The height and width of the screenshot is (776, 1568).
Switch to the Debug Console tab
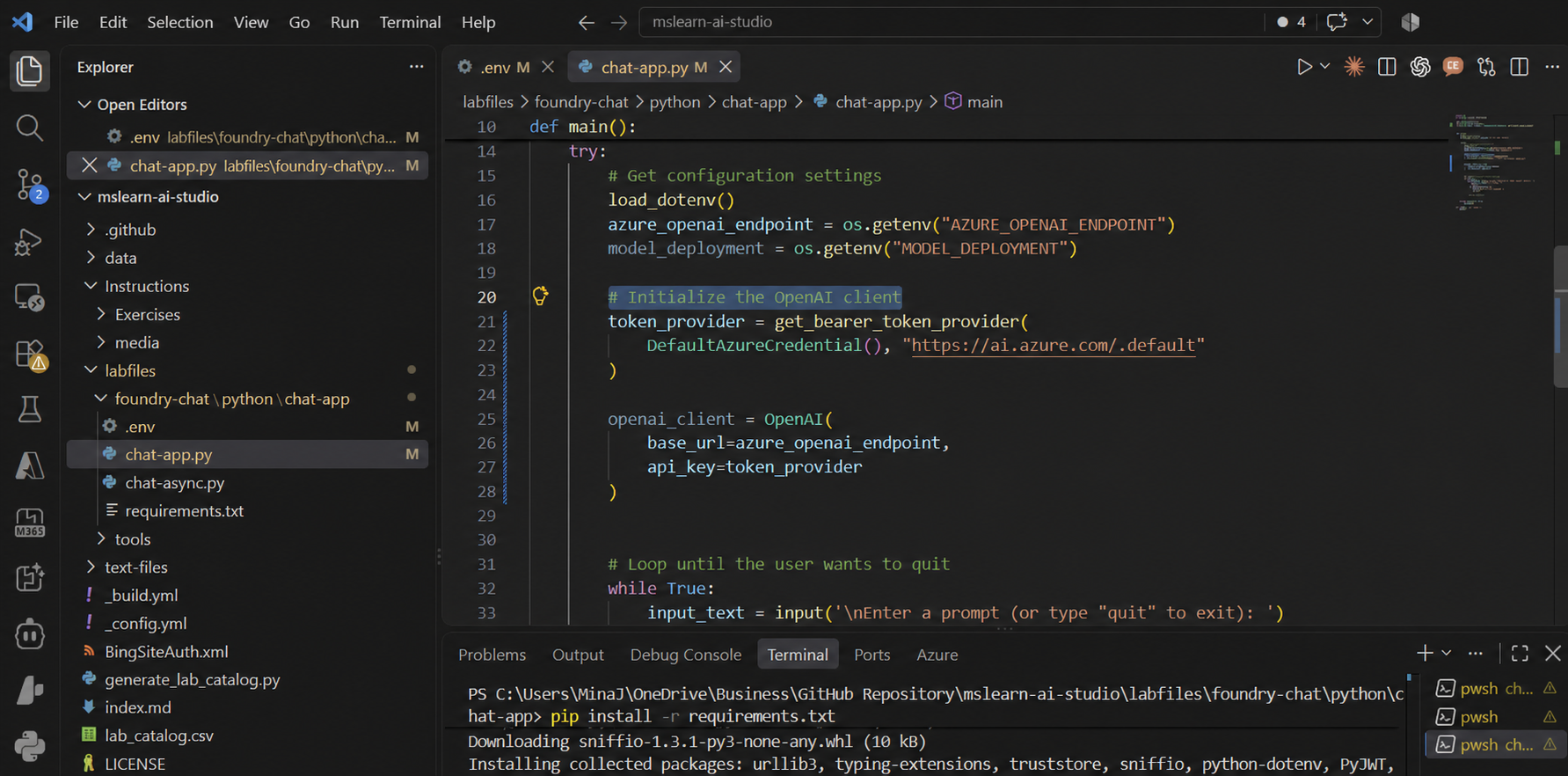[x=685, y=655]
